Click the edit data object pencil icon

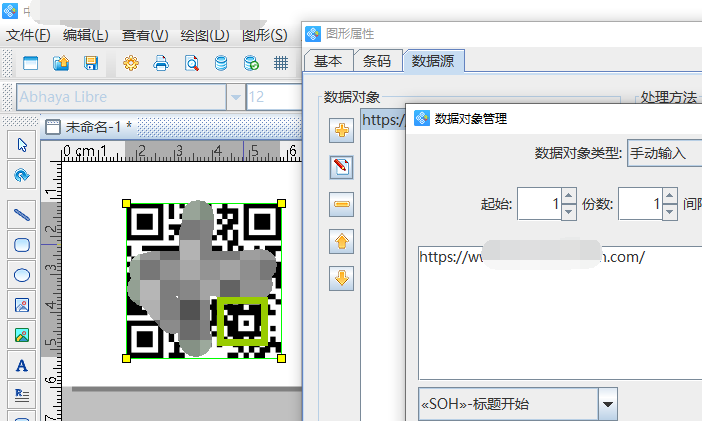342,168
